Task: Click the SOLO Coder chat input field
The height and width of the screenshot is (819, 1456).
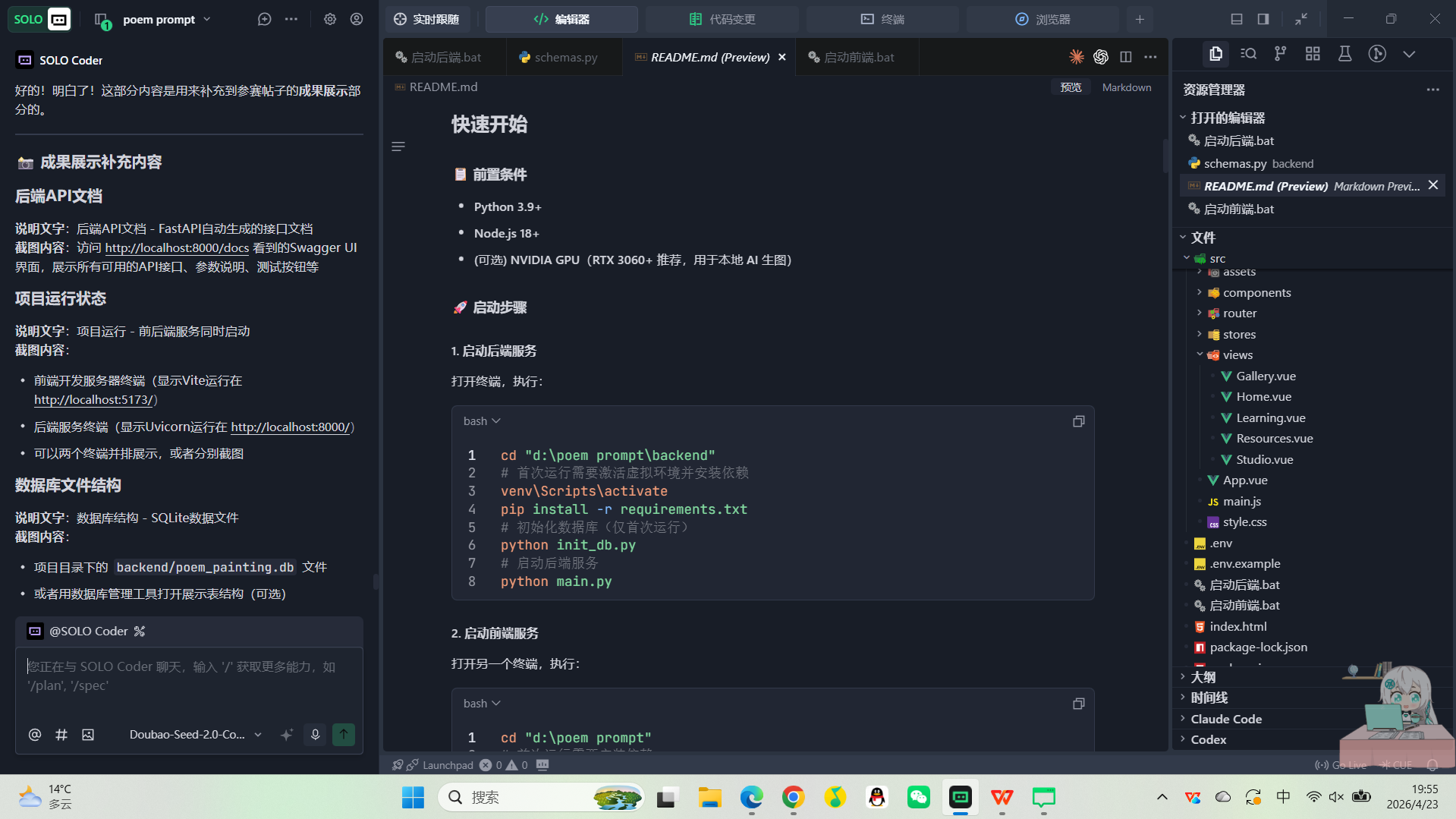Action: 188,676
